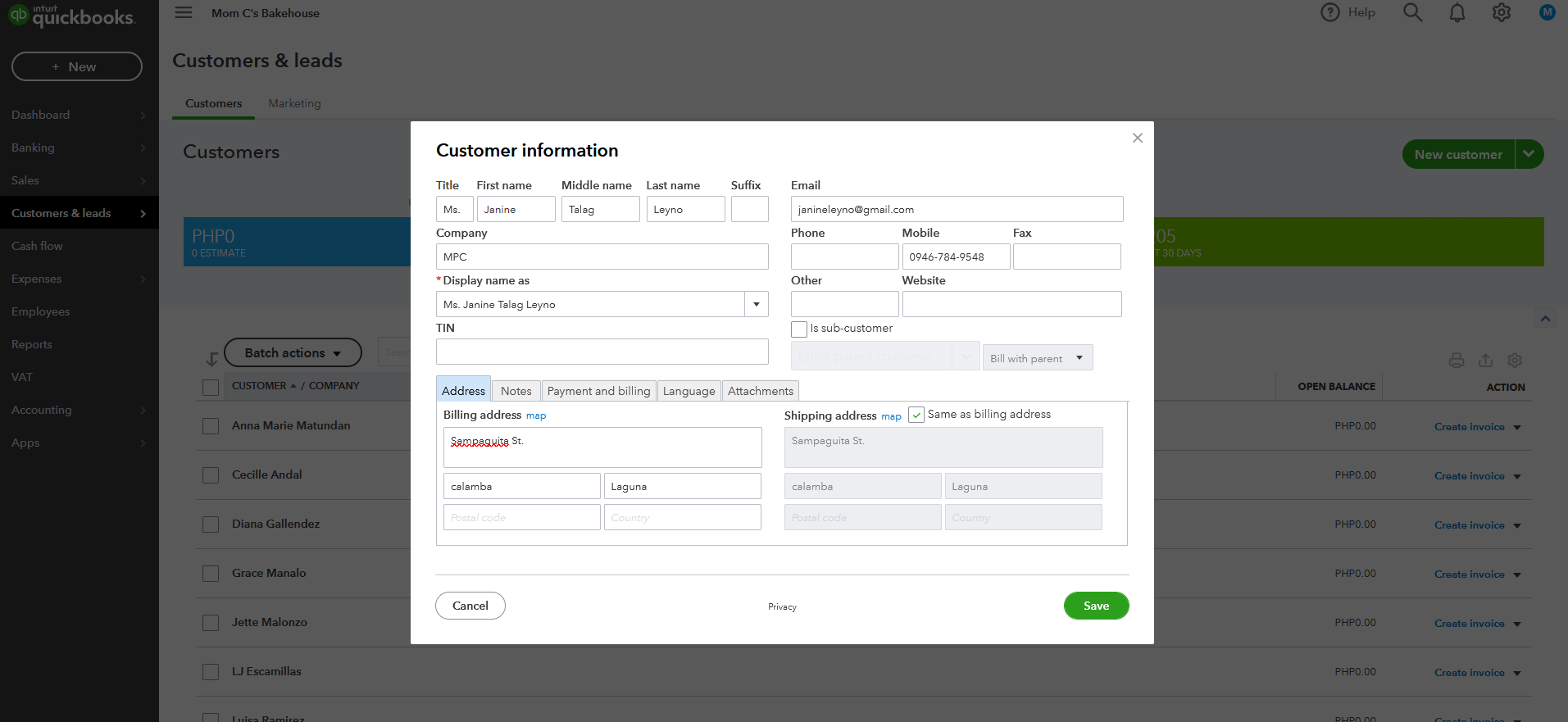1568x722 pixels.
Task: Click the print list icon
Action: click(1456, 360)
